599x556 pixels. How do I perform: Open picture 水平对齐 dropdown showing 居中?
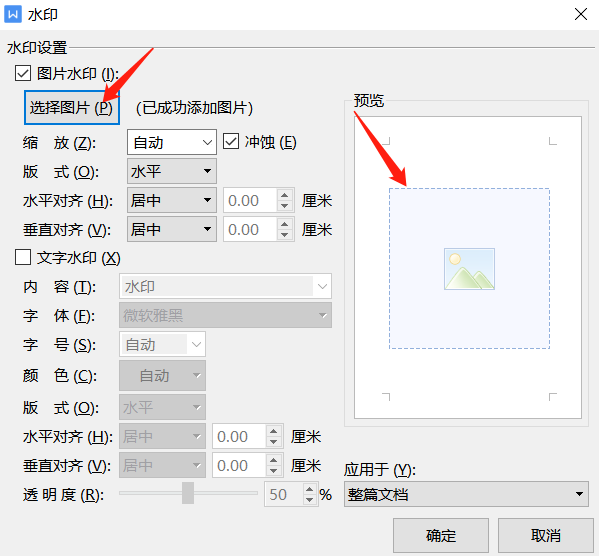172,200
